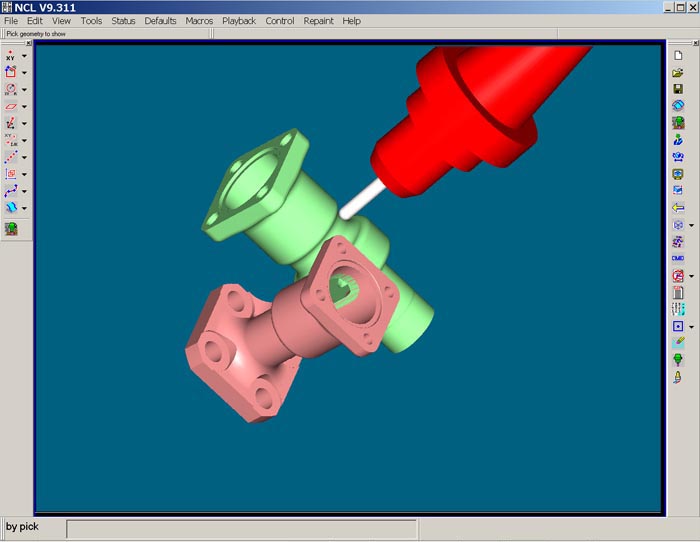Click the command input field at bottom
The width and height of the screenshot is (700, 542).
click(241, 528)
